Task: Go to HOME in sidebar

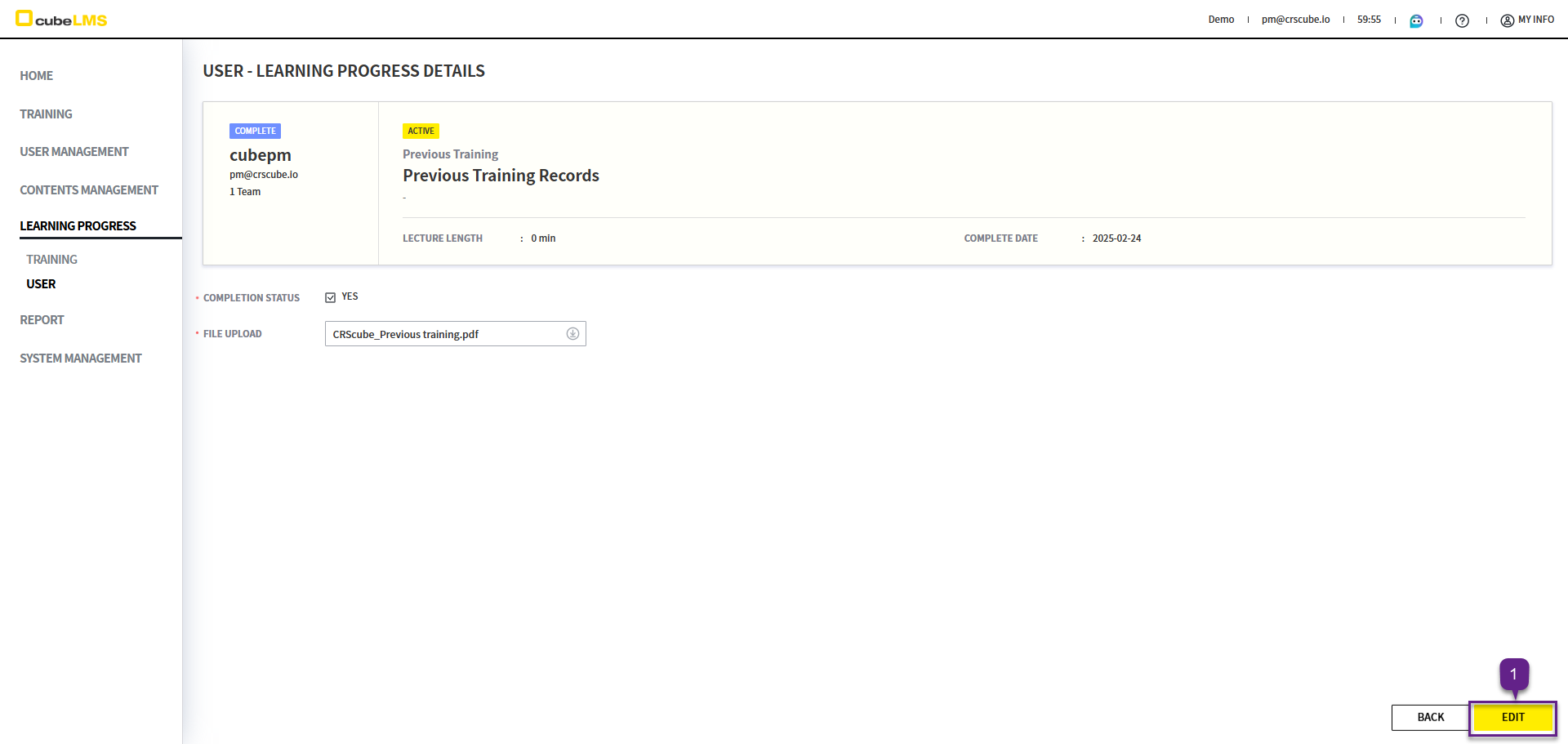Action: (x=37, y=76)
